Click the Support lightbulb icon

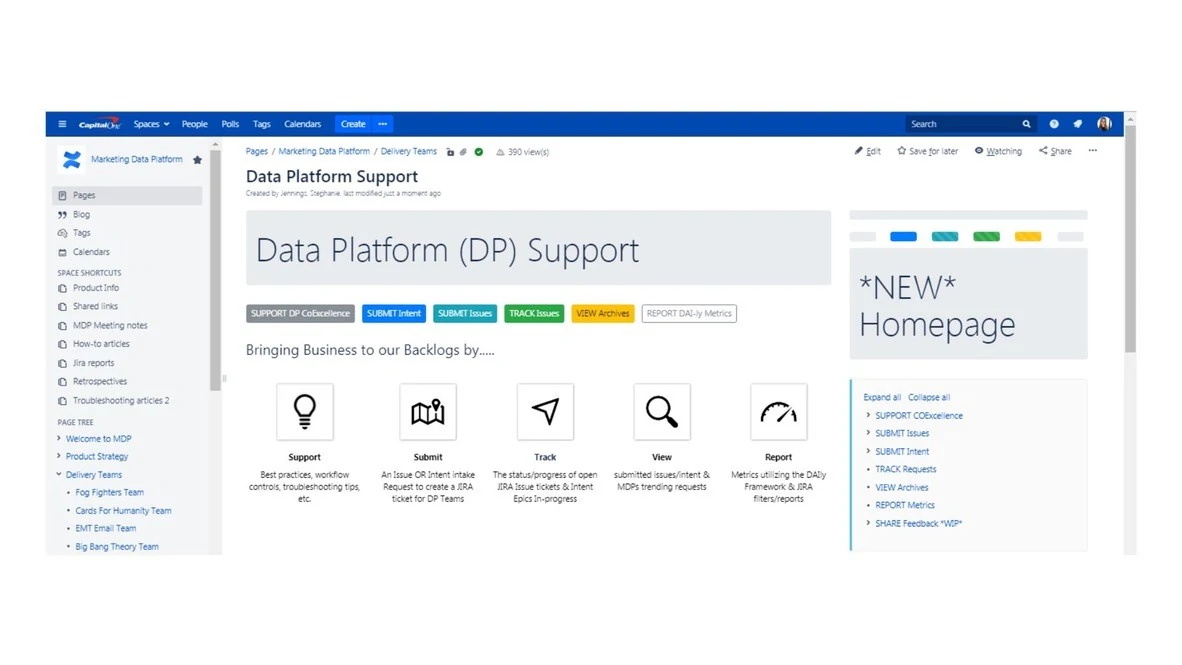[x=305, y=412]
